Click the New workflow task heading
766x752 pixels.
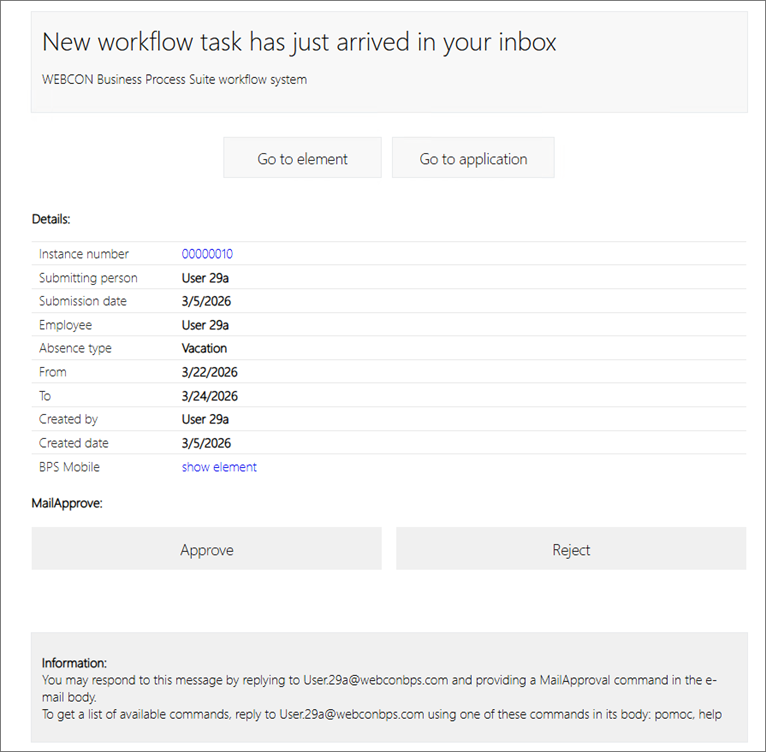coord(299,42)
